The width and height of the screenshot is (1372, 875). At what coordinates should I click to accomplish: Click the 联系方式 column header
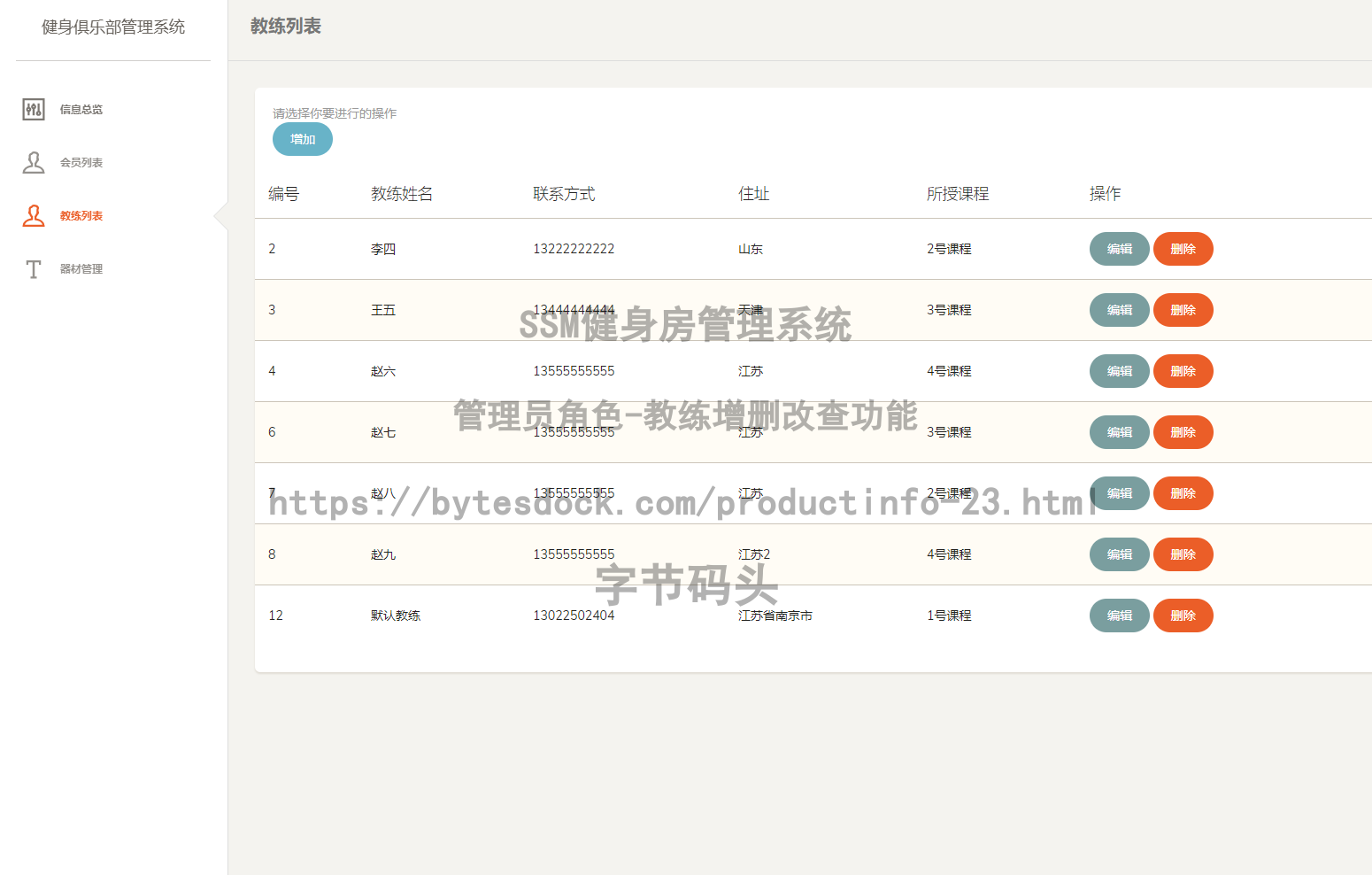[564, 194]
